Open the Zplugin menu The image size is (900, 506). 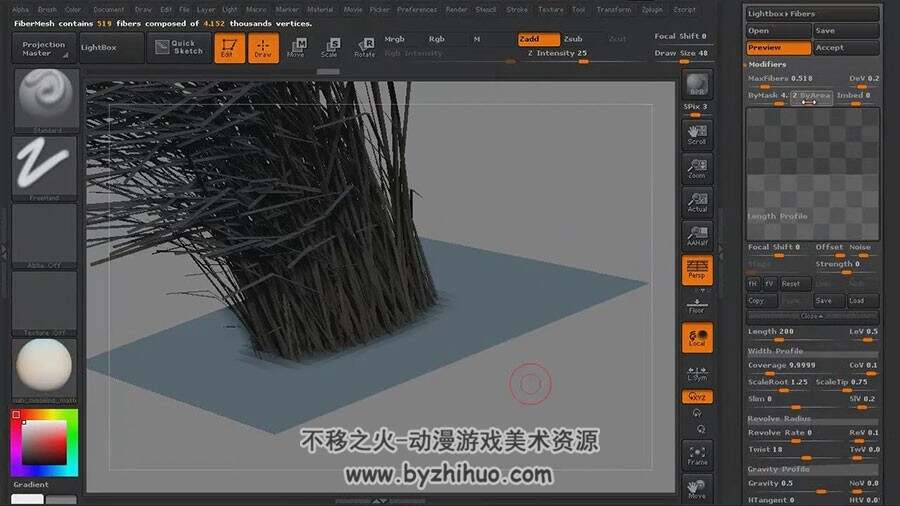point(652,10)
